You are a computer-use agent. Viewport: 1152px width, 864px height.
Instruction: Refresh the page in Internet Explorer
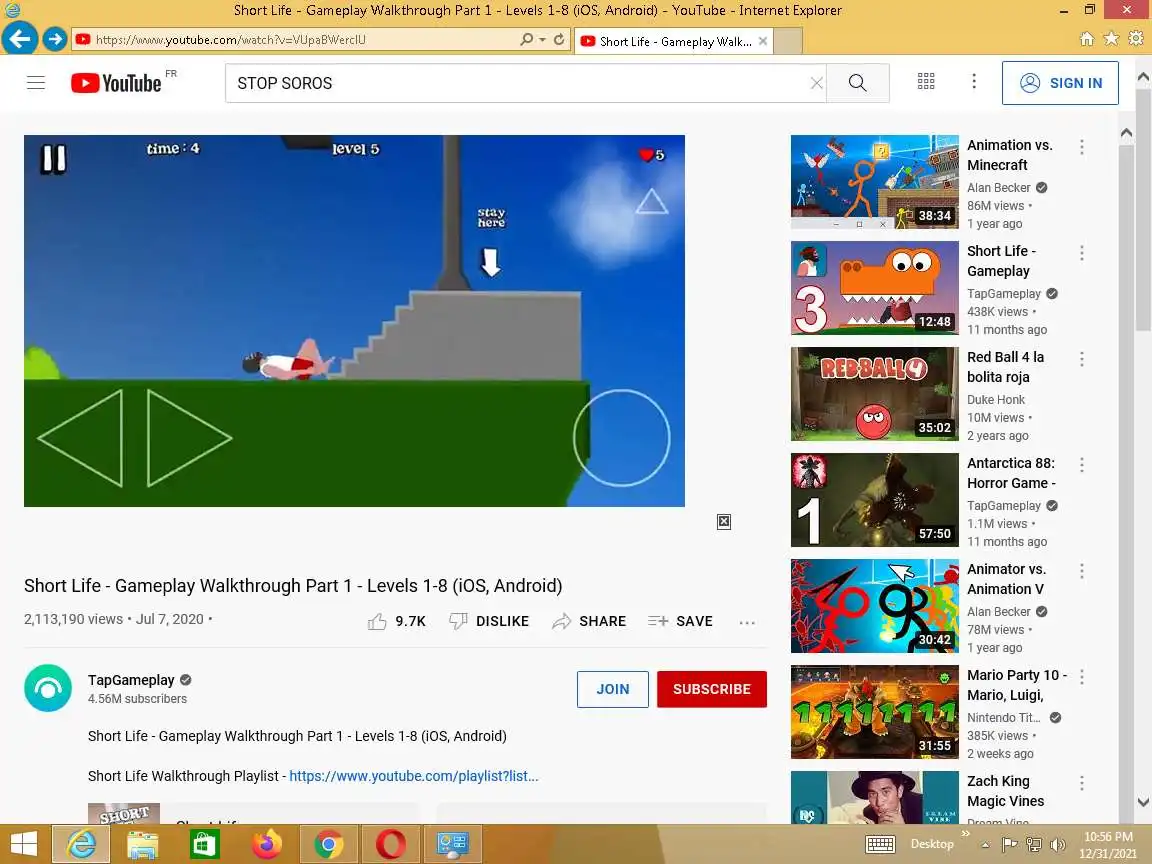(559, 39)
